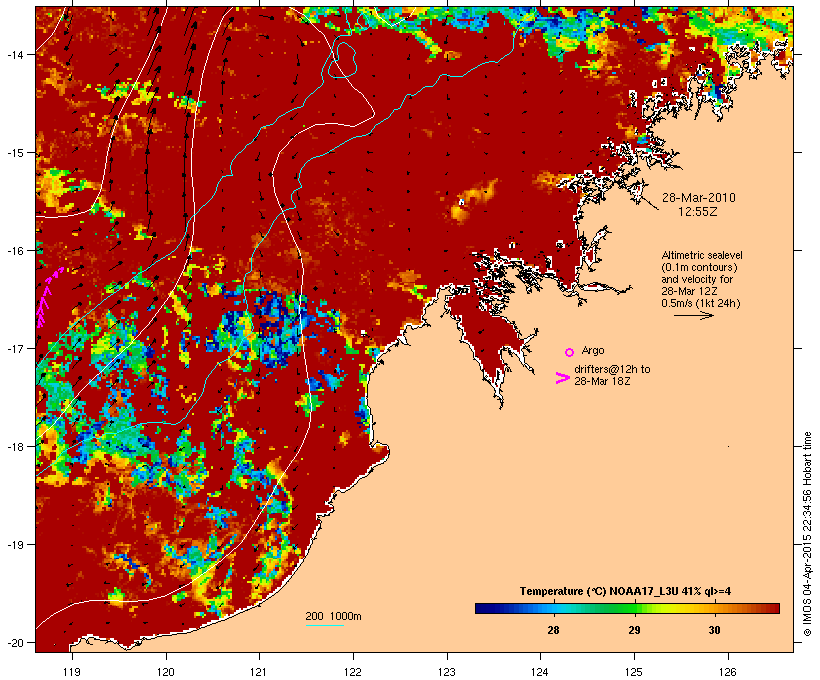
Task: Click the magenta Argo circle marker in legend
Action: 570,352
